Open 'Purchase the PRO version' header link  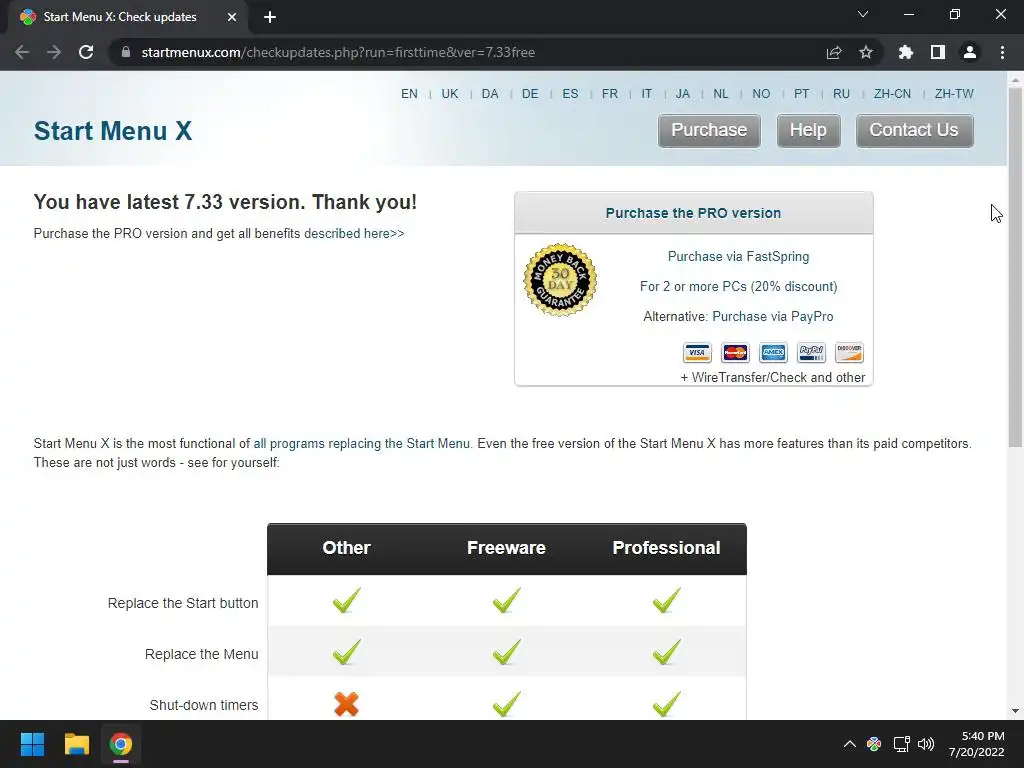tap(693, 213)
